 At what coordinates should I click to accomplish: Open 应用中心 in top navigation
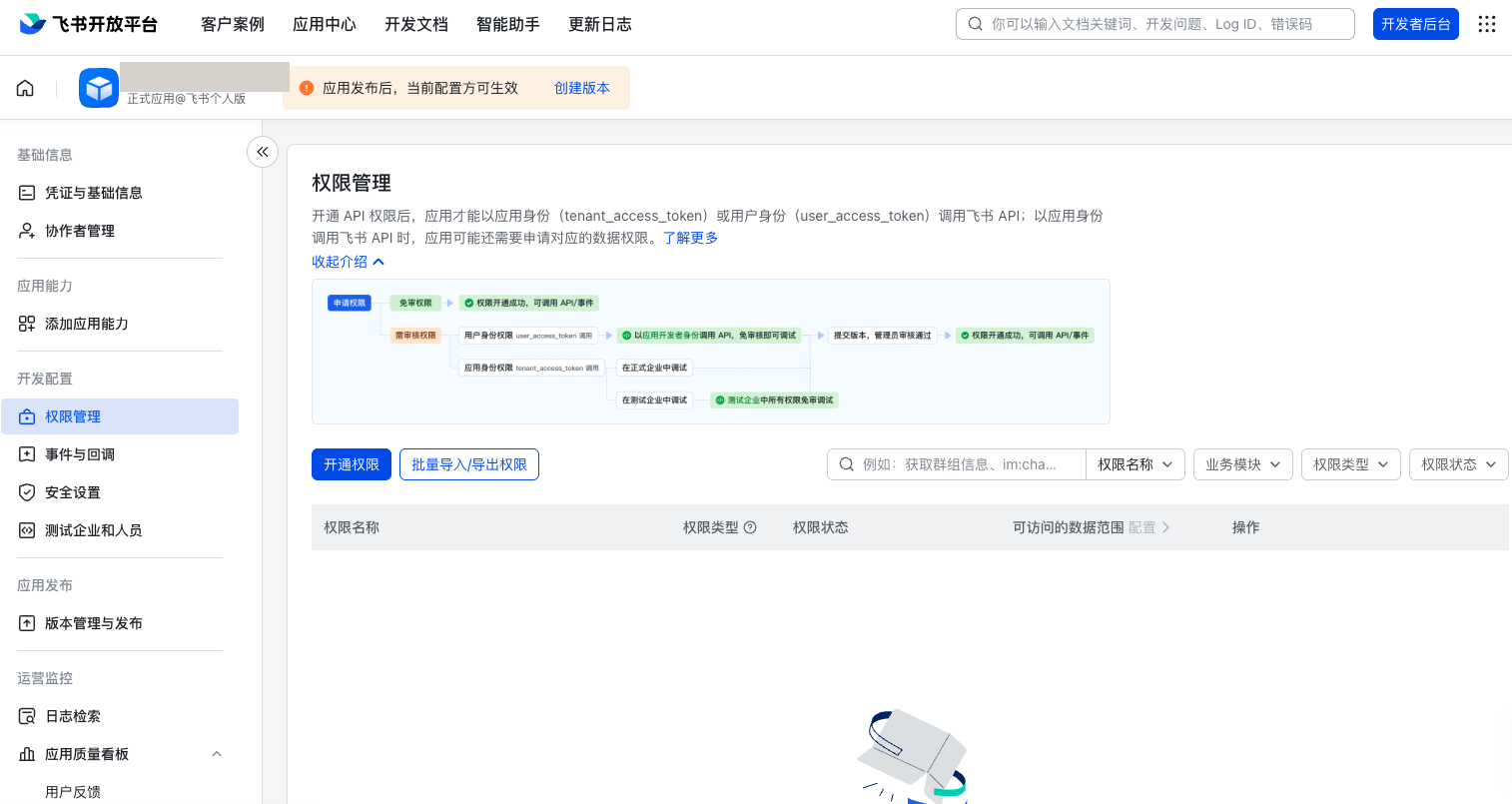point(325,24)
